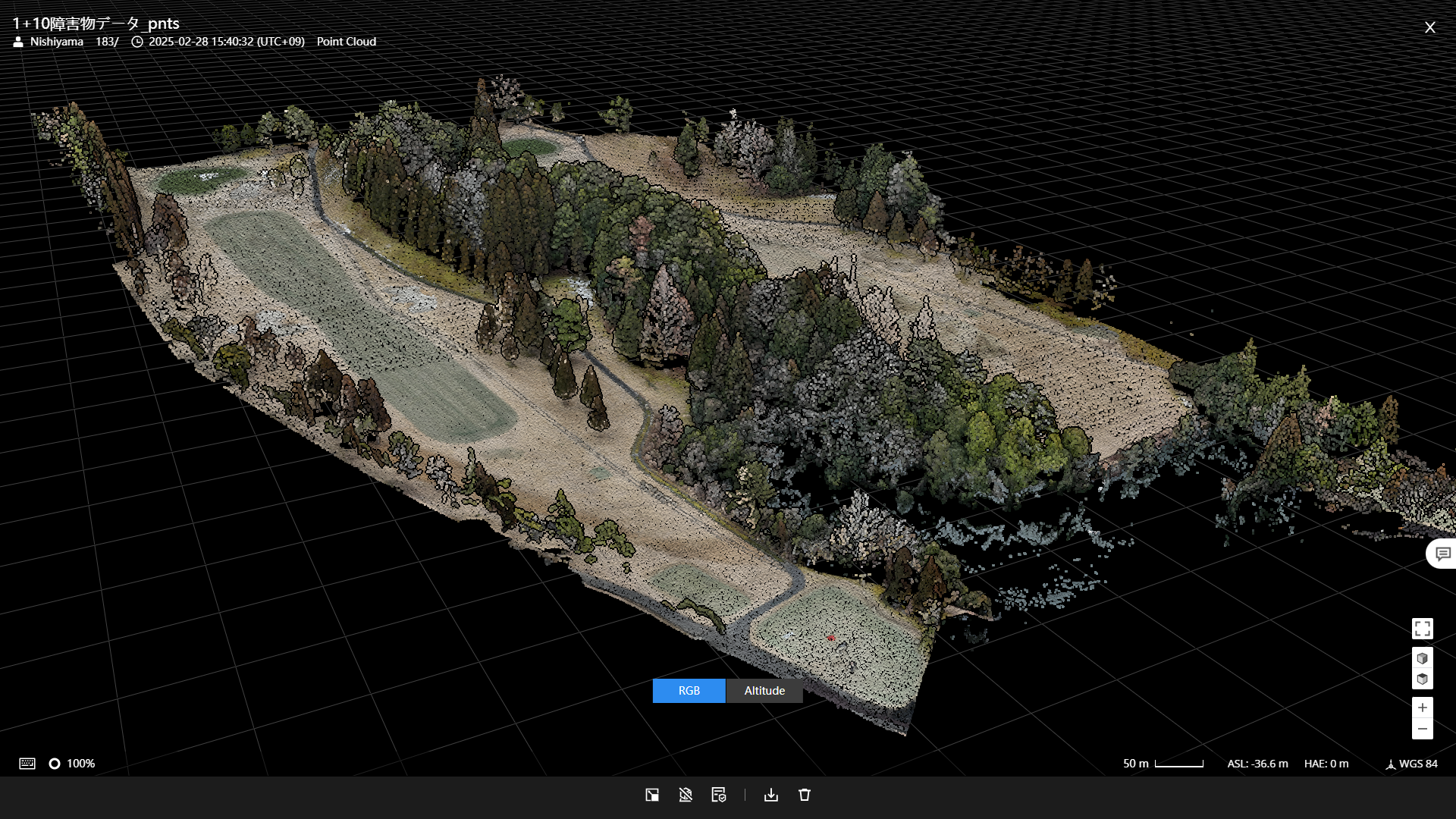Click the first icon in bottom toolbar

[652, 795]
